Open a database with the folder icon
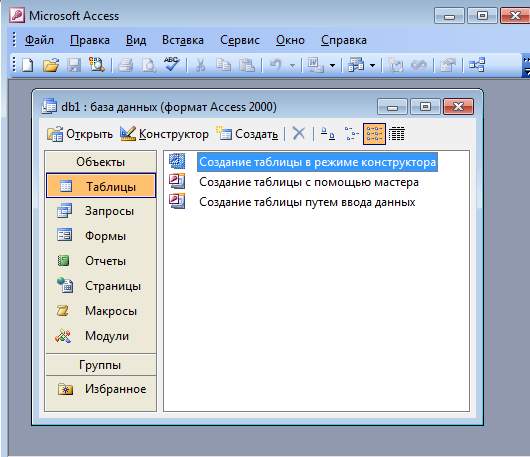The height and width of the screenshot is (457, 530). 51,65
